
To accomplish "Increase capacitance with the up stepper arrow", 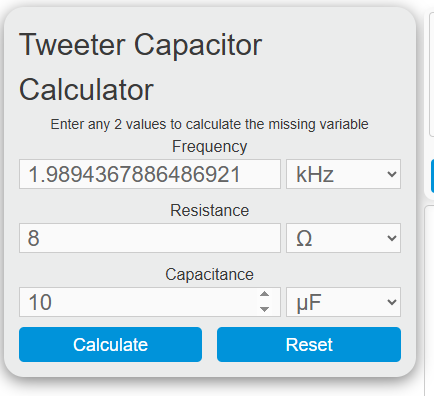I will [264, 294].
